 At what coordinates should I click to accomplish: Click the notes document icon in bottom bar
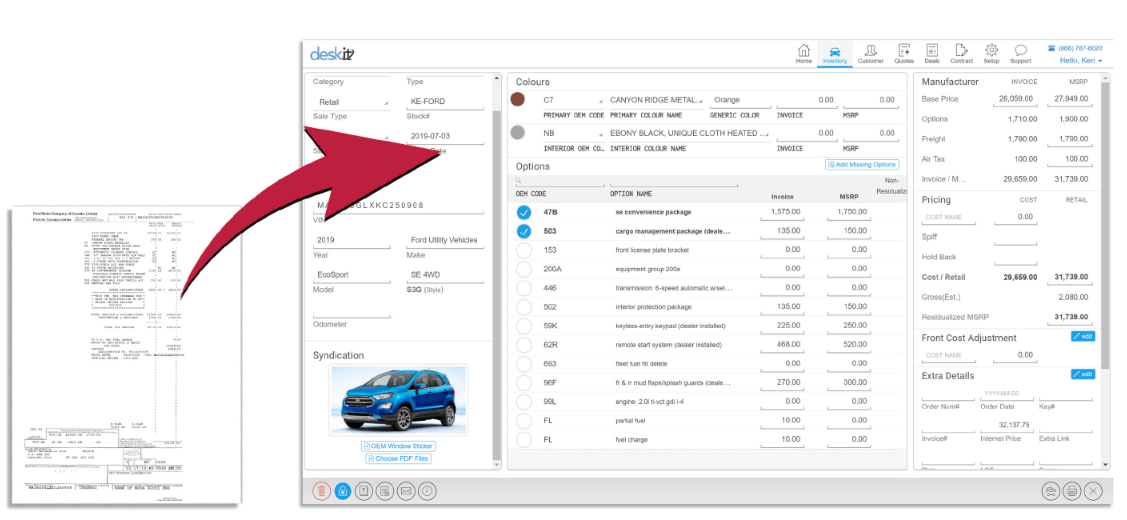[385, 491]
